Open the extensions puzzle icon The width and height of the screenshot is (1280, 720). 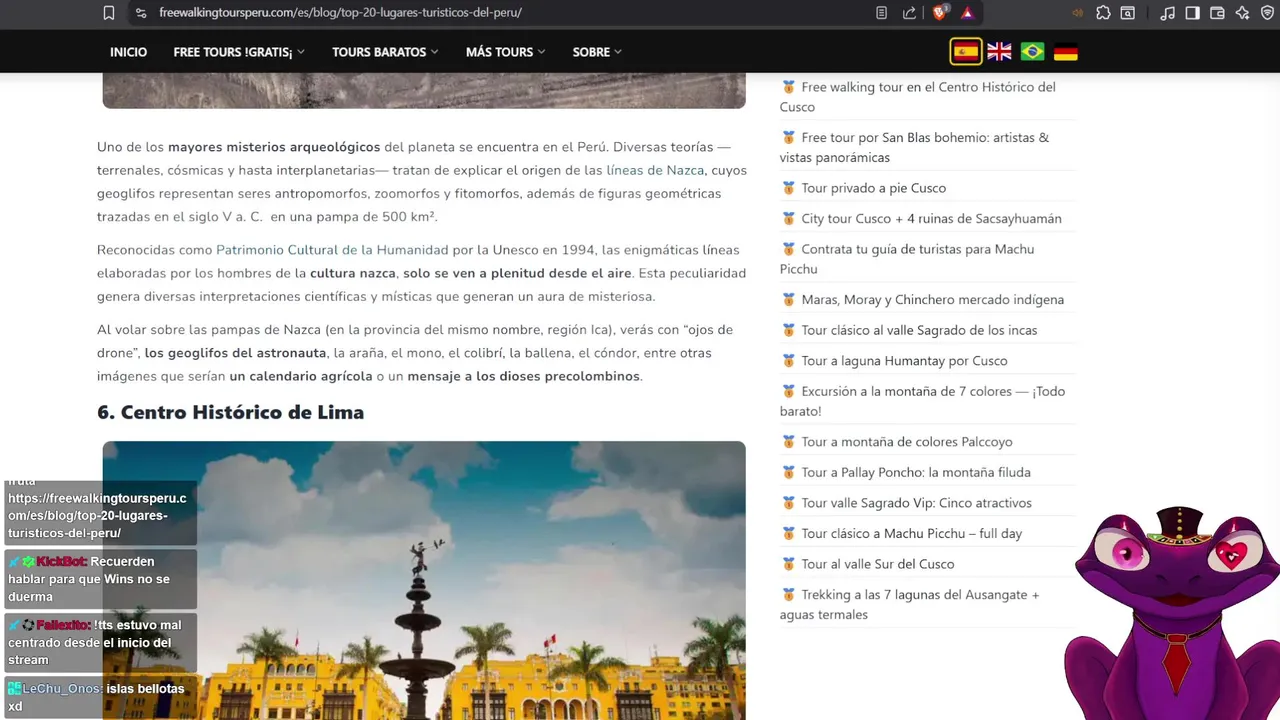(x=1103, y=13)
